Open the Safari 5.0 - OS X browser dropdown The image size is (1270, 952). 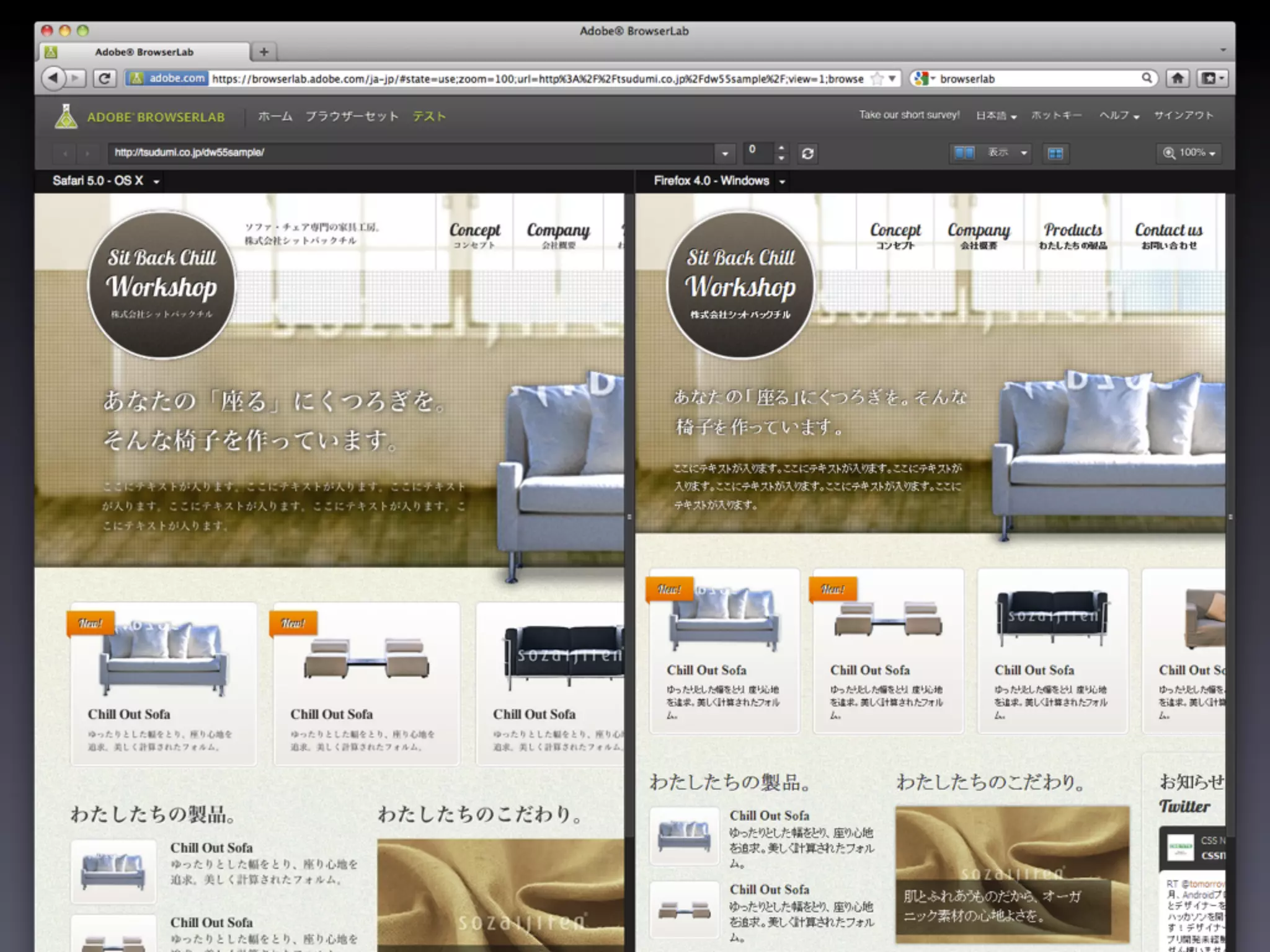[156, 182]
